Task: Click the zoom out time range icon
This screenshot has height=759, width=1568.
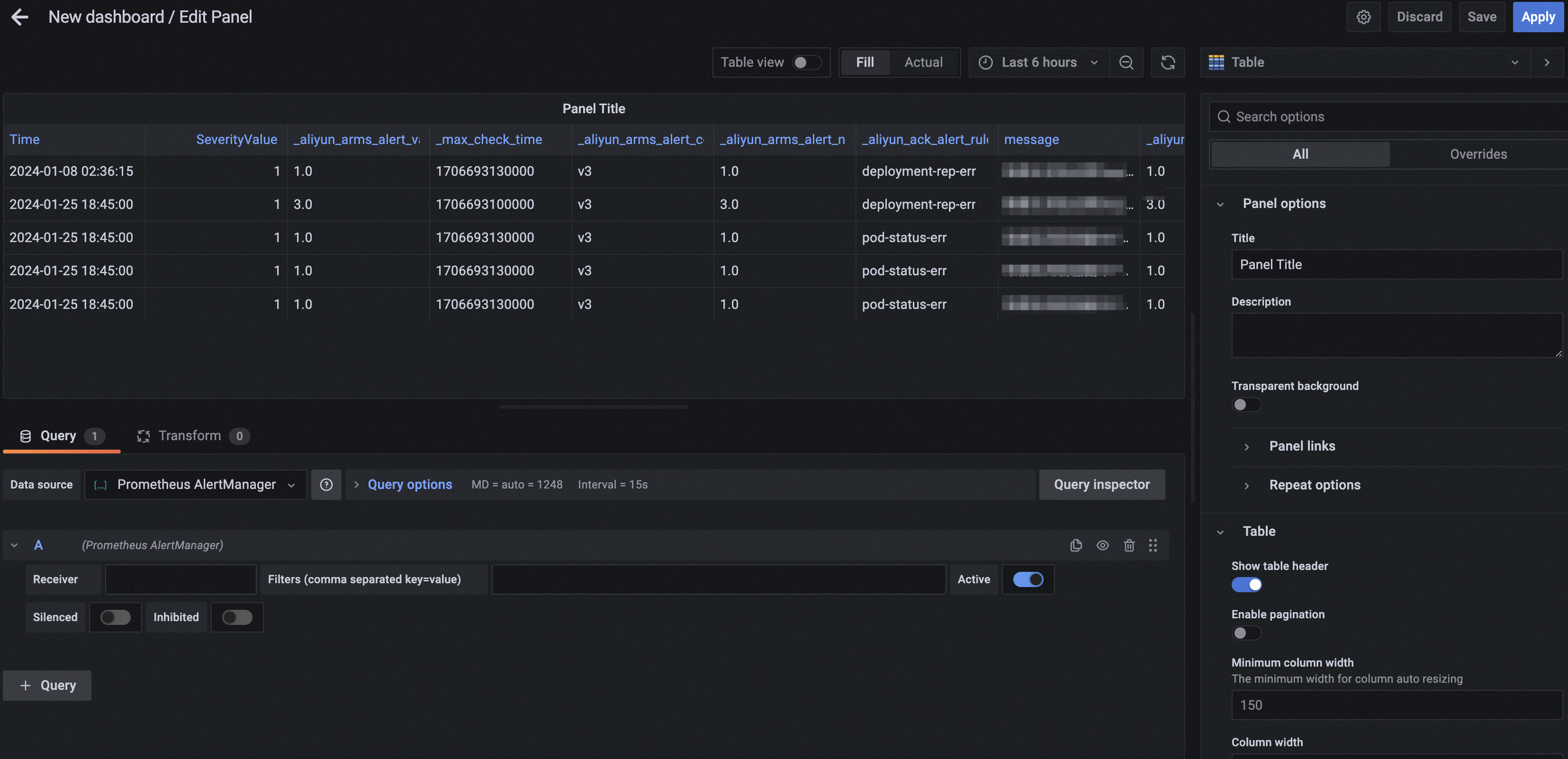Action: (x=1126, y=63)
